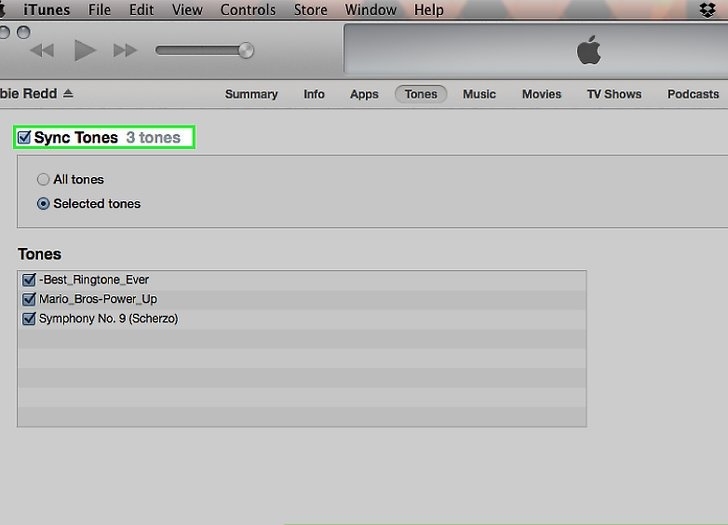Click the All tones label text
Viewport: 728px width, 525px height.
click(x=78, y=179)
